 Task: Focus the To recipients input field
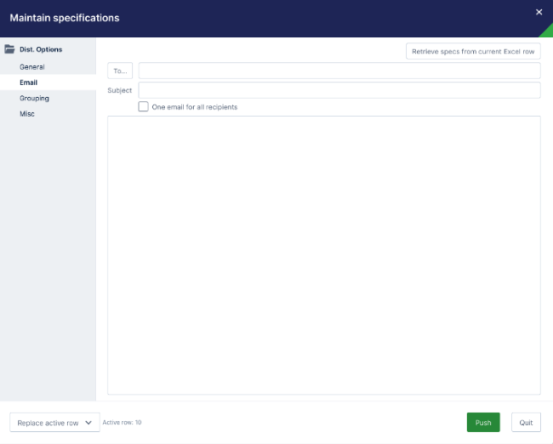click(x=339, y=71)
